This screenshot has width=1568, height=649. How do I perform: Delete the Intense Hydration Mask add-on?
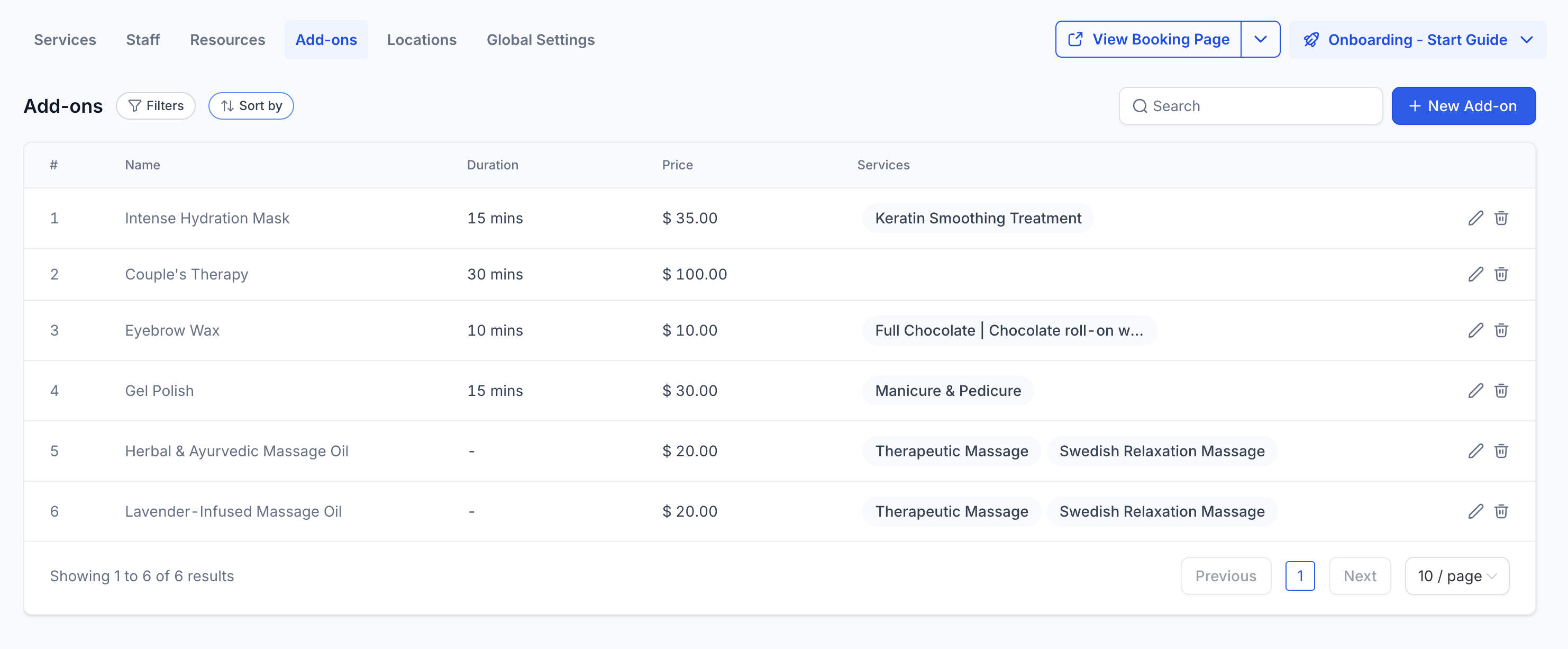pos(1500,218)
